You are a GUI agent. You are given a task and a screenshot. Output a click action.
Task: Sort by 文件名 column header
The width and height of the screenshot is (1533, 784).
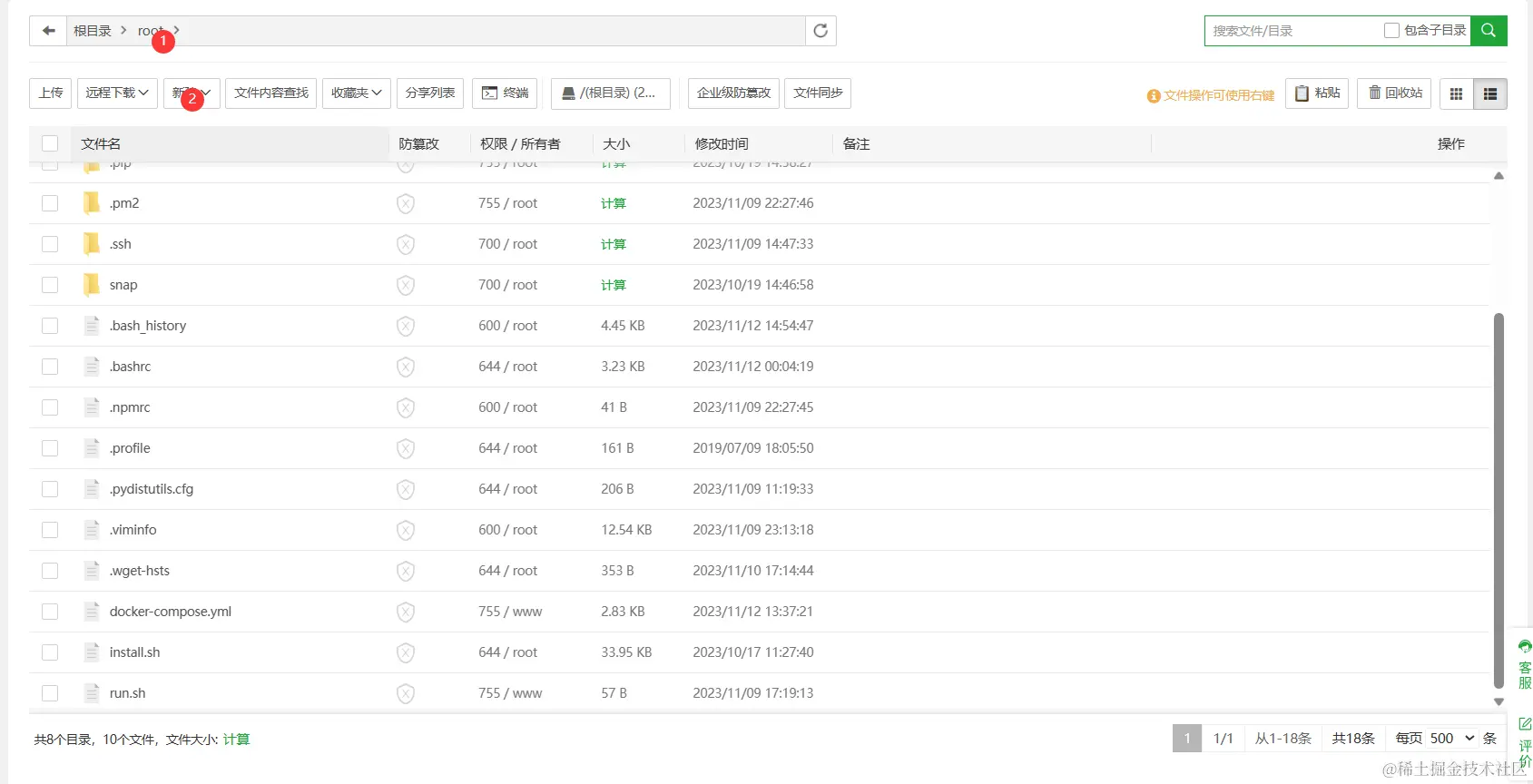pyautogui.click(x=101, y=143)
